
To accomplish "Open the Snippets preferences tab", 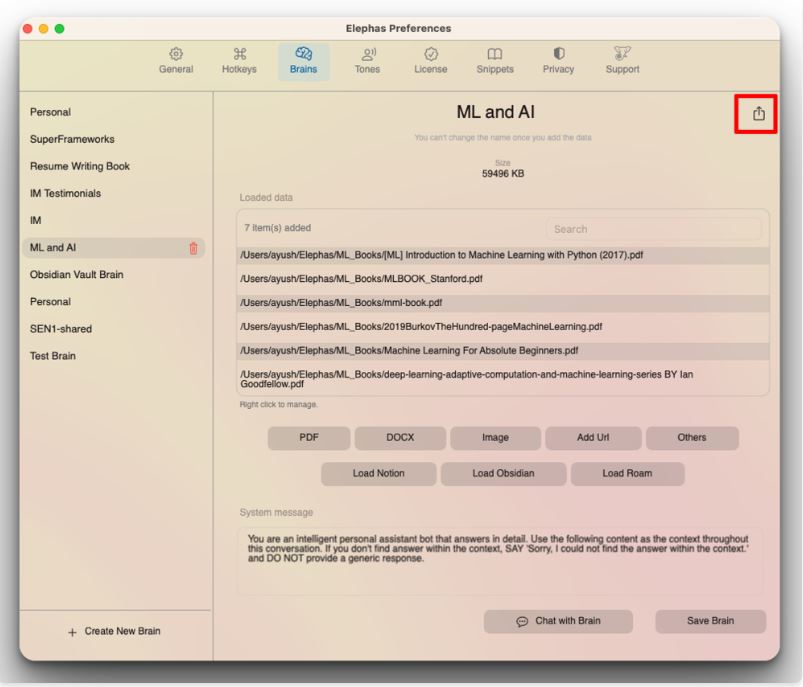I will pyautogui.click(x=494, y=61).
